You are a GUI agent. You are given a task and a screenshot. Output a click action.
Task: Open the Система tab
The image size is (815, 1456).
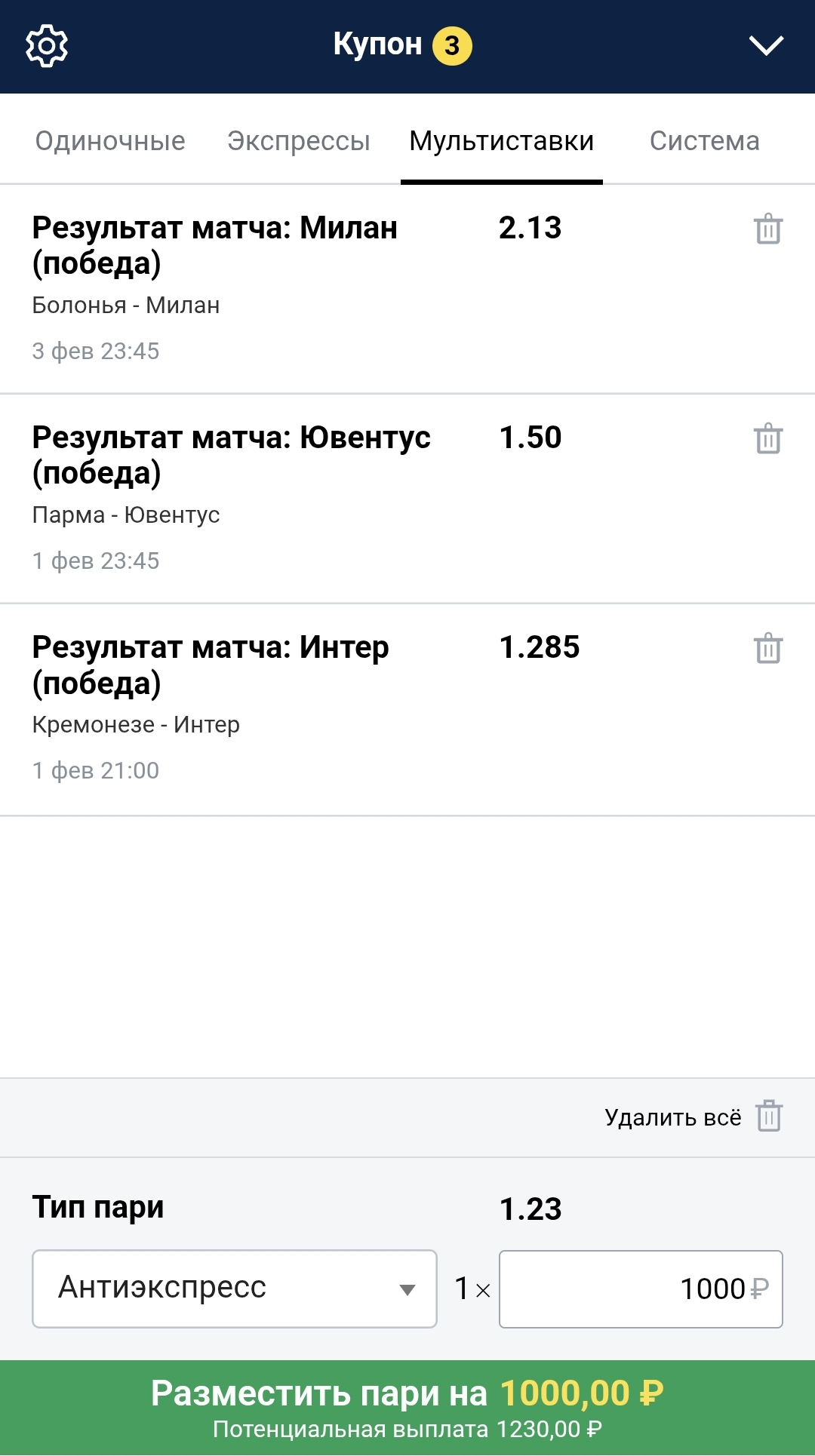[x=704, y=141]
